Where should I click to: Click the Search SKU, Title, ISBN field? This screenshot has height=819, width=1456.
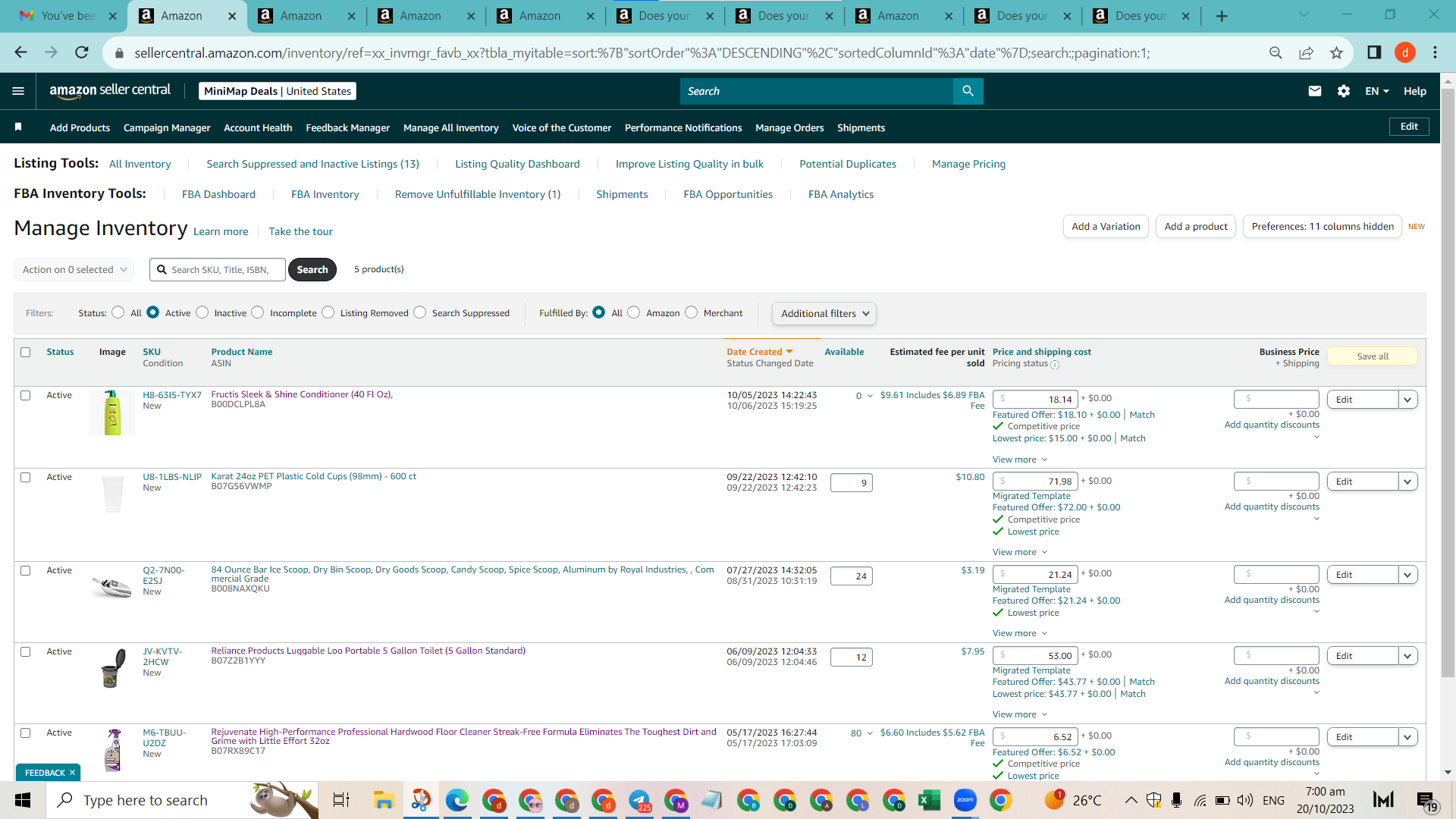click(x=218, y=269)
